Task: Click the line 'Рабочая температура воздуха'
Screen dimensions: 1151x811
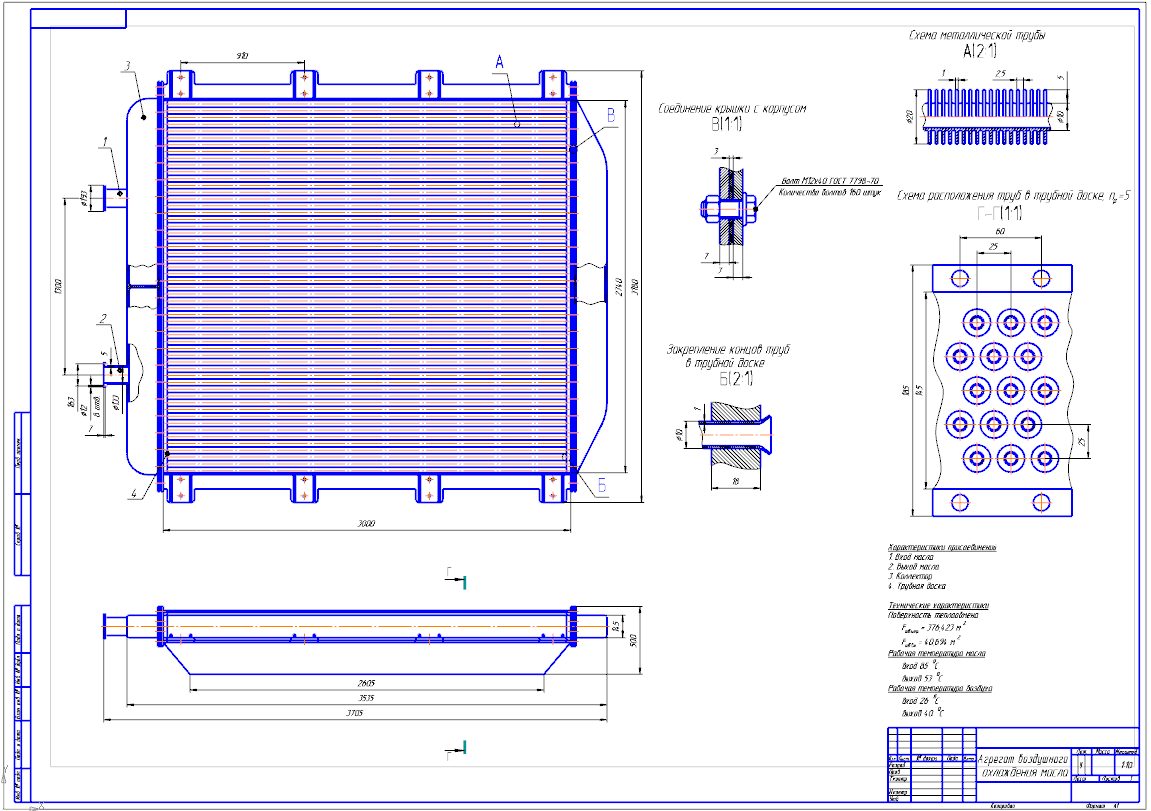Action: click(x=940, y=689)
